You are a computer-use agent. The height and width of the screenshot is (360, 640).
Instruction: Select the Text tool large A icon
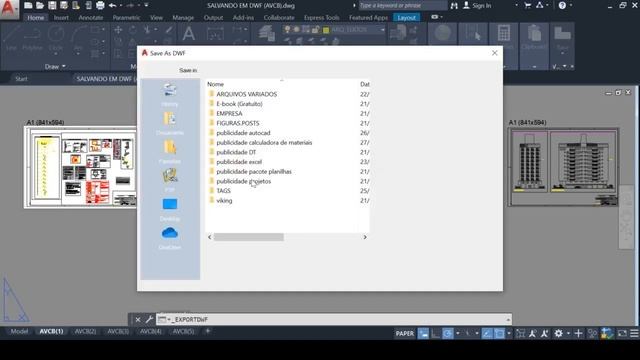pyautogui.click(x=189, y=33)
